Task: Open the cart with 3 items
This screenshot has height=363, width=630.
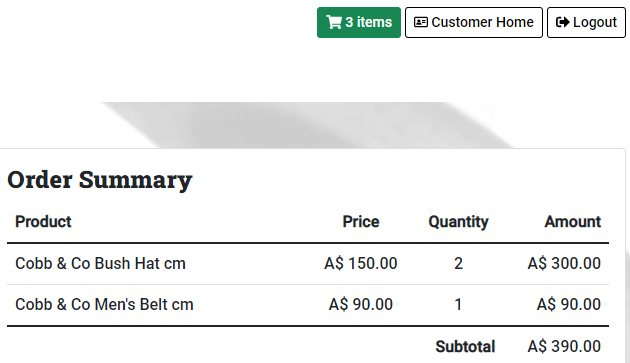Action: [x=359, y=23]
